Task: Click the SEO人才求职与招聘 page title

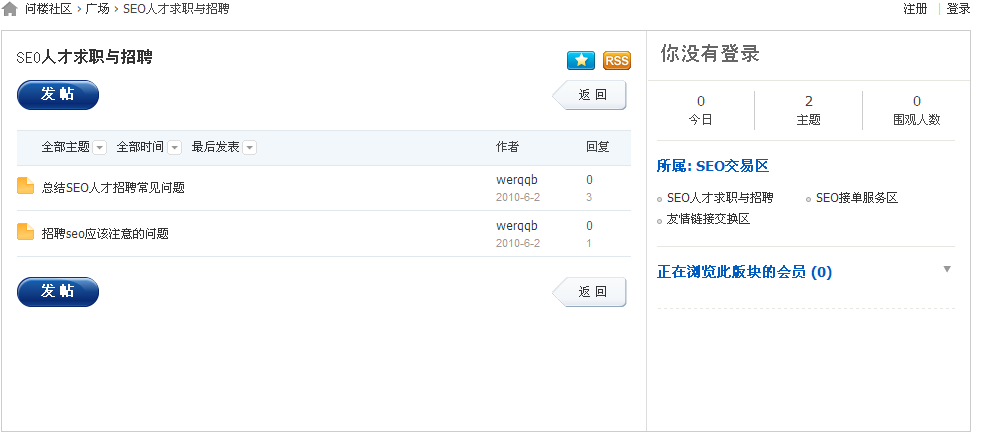Action: [84, 57]
